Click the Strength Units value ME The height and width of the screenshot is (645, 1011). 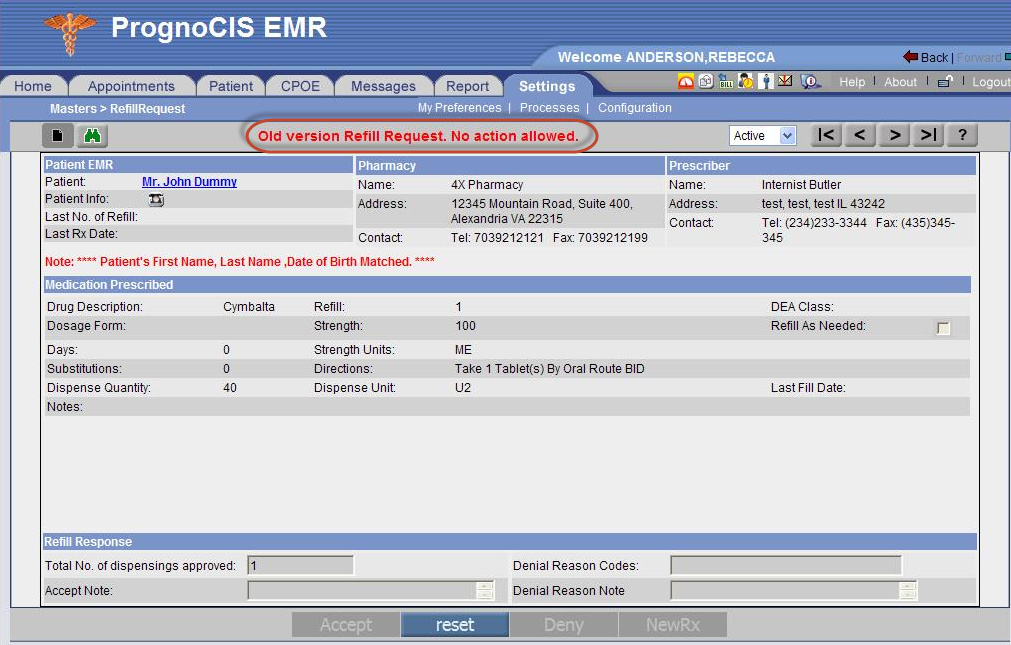(464, 350)
